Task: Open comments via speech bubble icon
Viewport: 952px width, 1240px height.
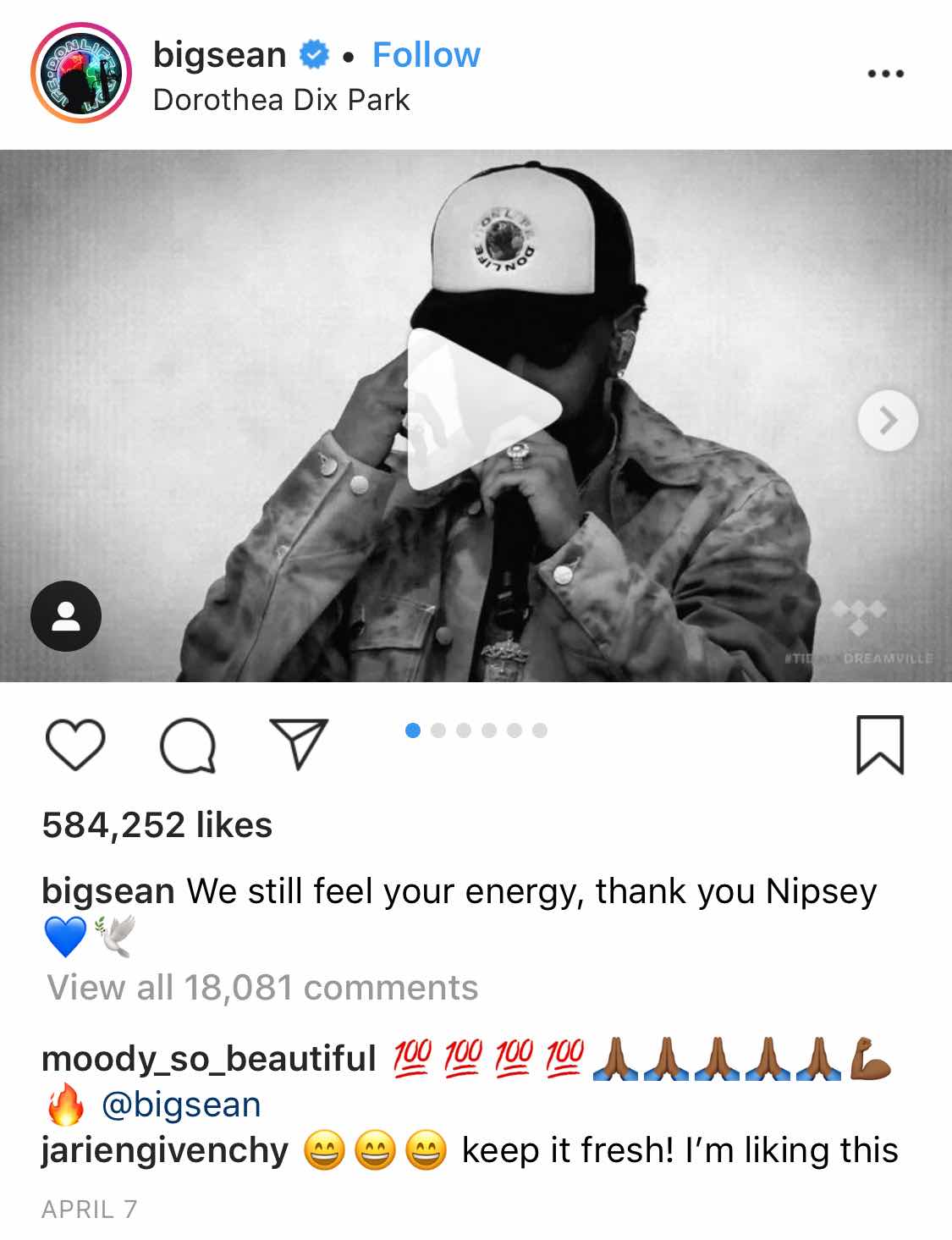Action: (x=188, y=745)
